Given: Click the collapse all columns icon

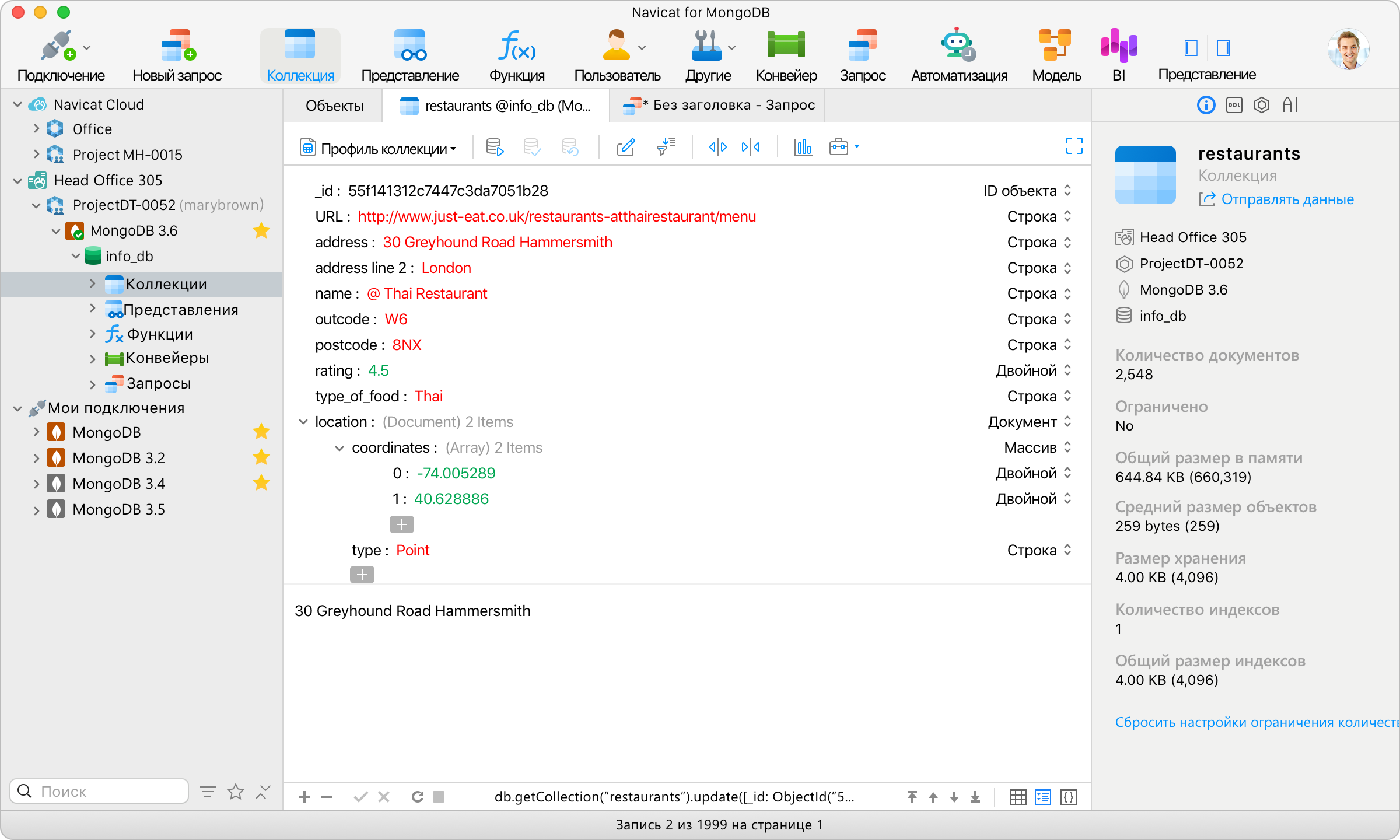Looking at the screenshot, I should click(x=751, y=147).
